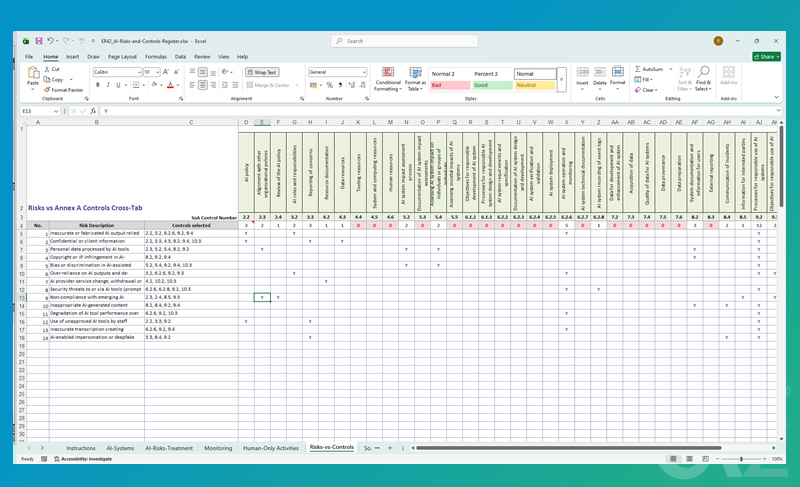
Task: Open the Name Box dropdown showing E13
Action: (56, 111)
